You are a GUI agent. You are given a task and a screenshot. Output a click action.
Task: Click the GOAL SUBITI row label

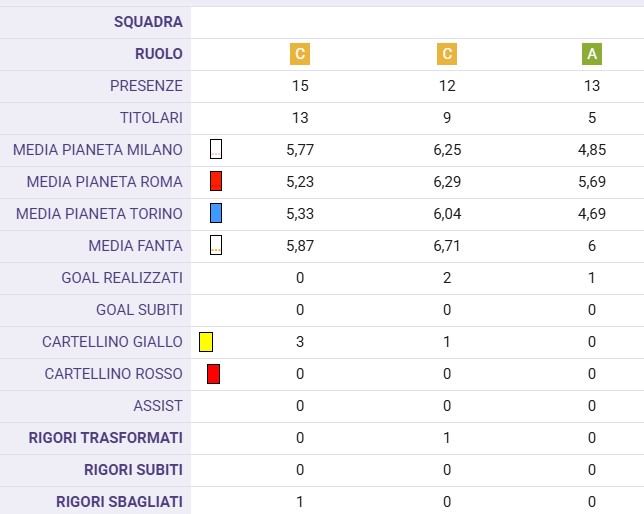tap(139, 310)
